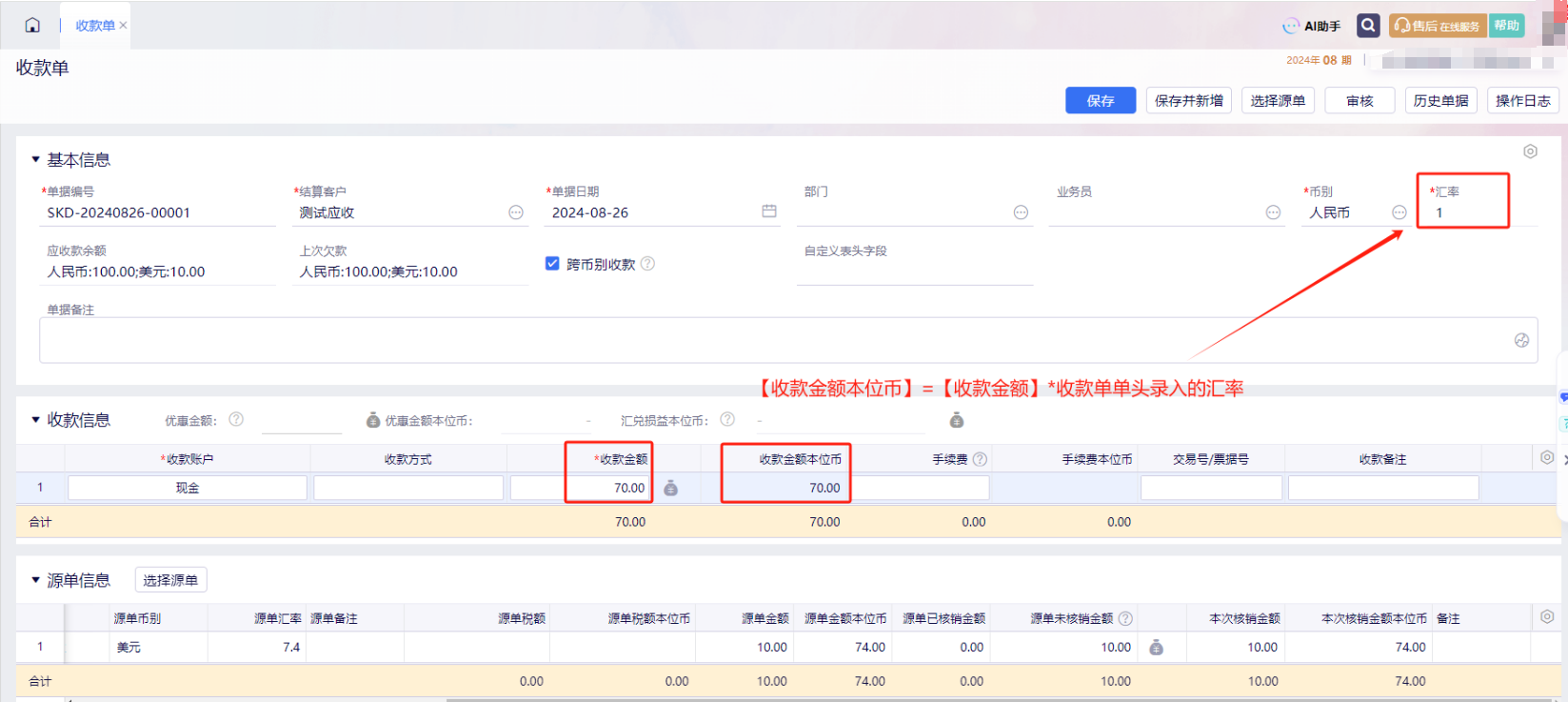Screen dimensions: 1568x702
Task: Open calendar icon for 单据日期
Action: point(769,211)
